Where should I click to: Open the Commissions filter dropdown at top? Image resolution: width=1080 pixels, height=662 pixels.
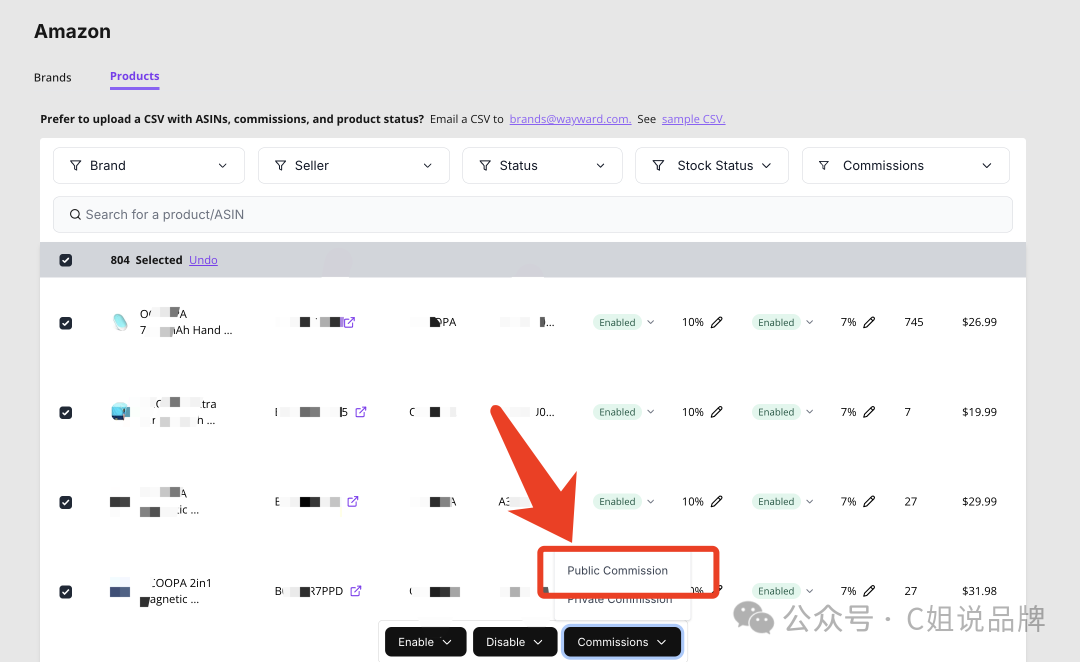click(x=905, y=166)
